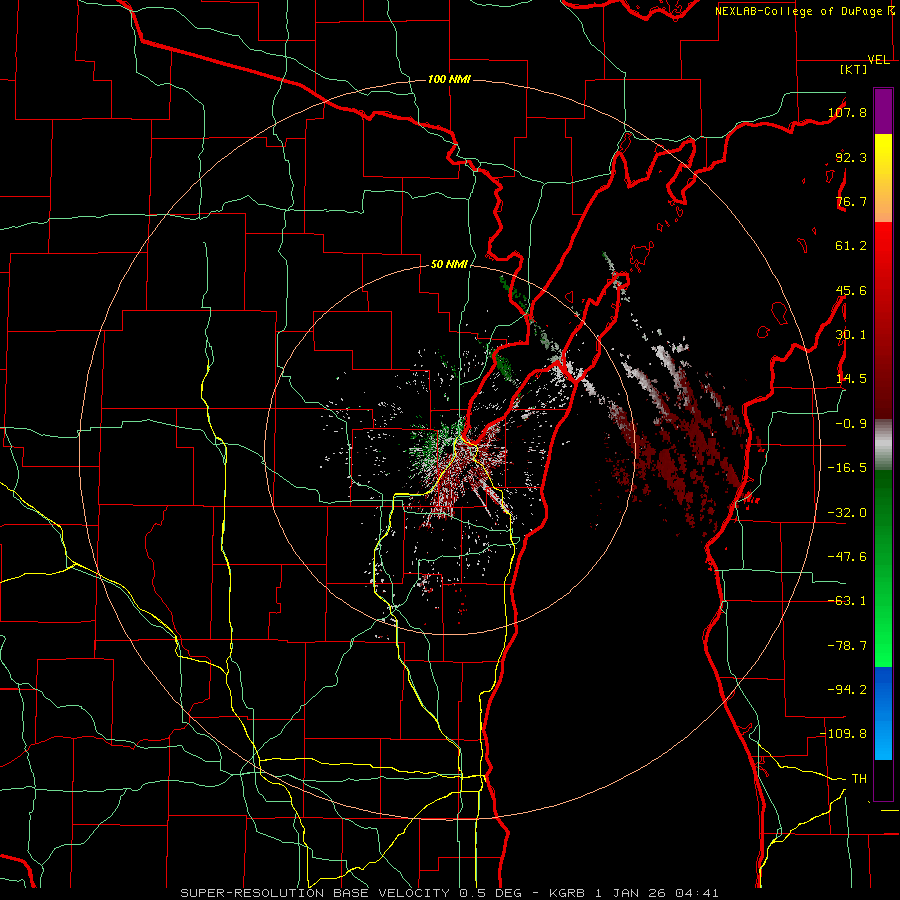Click the 107.8 velocity scale value
The height and width of the screenshot is (900, 900).
[x=847, y=112]
